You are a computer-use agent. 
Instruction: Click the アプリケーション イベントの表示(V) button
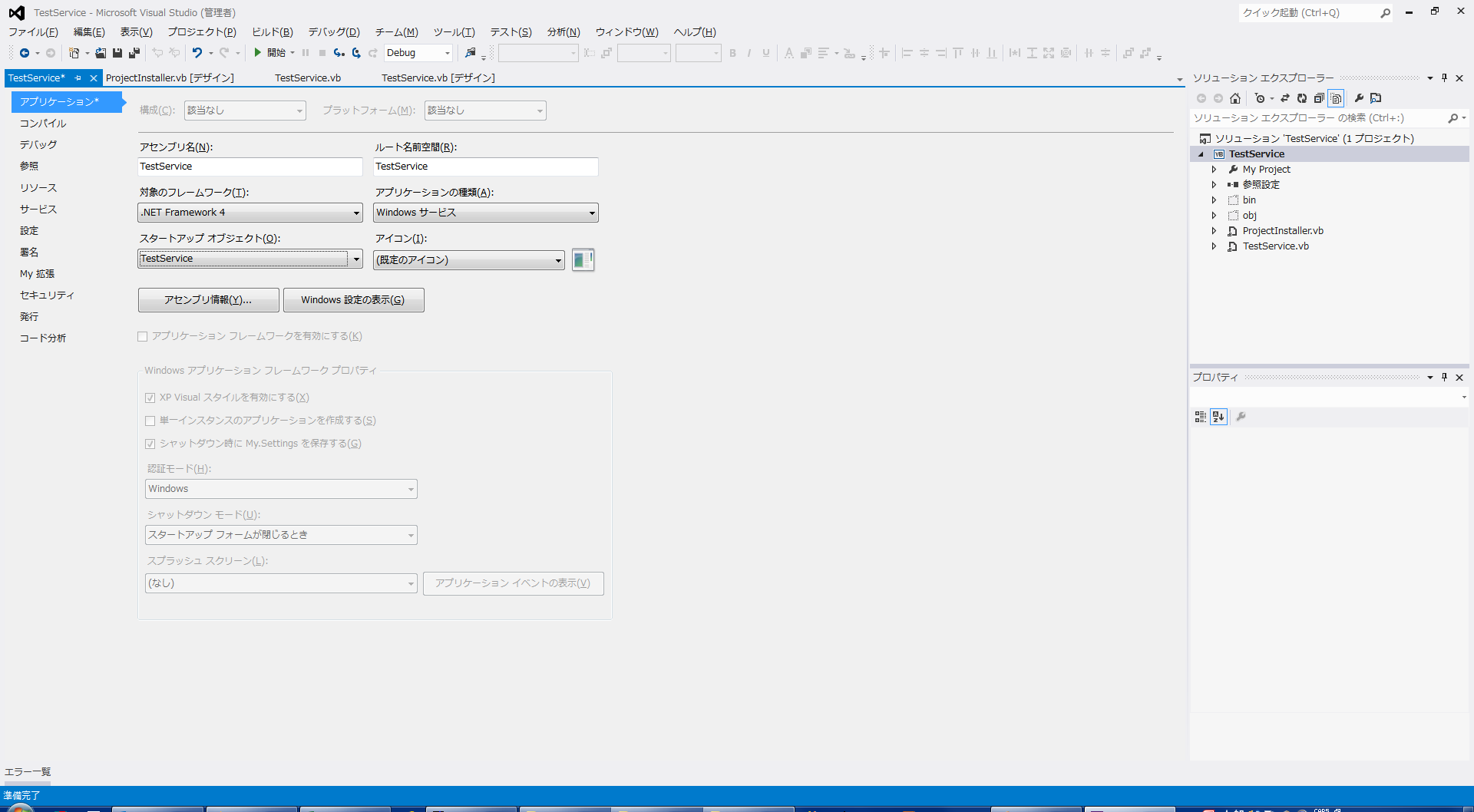pyautogui.click(x=513, y=583)
